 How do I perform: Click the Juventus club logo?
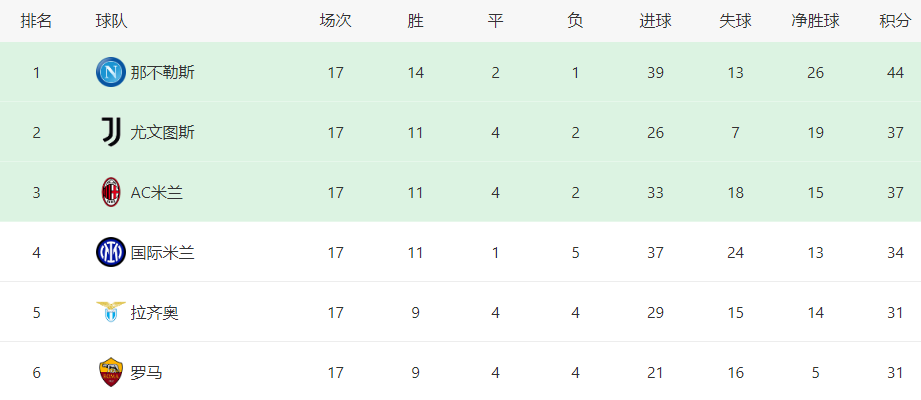click(110, 132)
